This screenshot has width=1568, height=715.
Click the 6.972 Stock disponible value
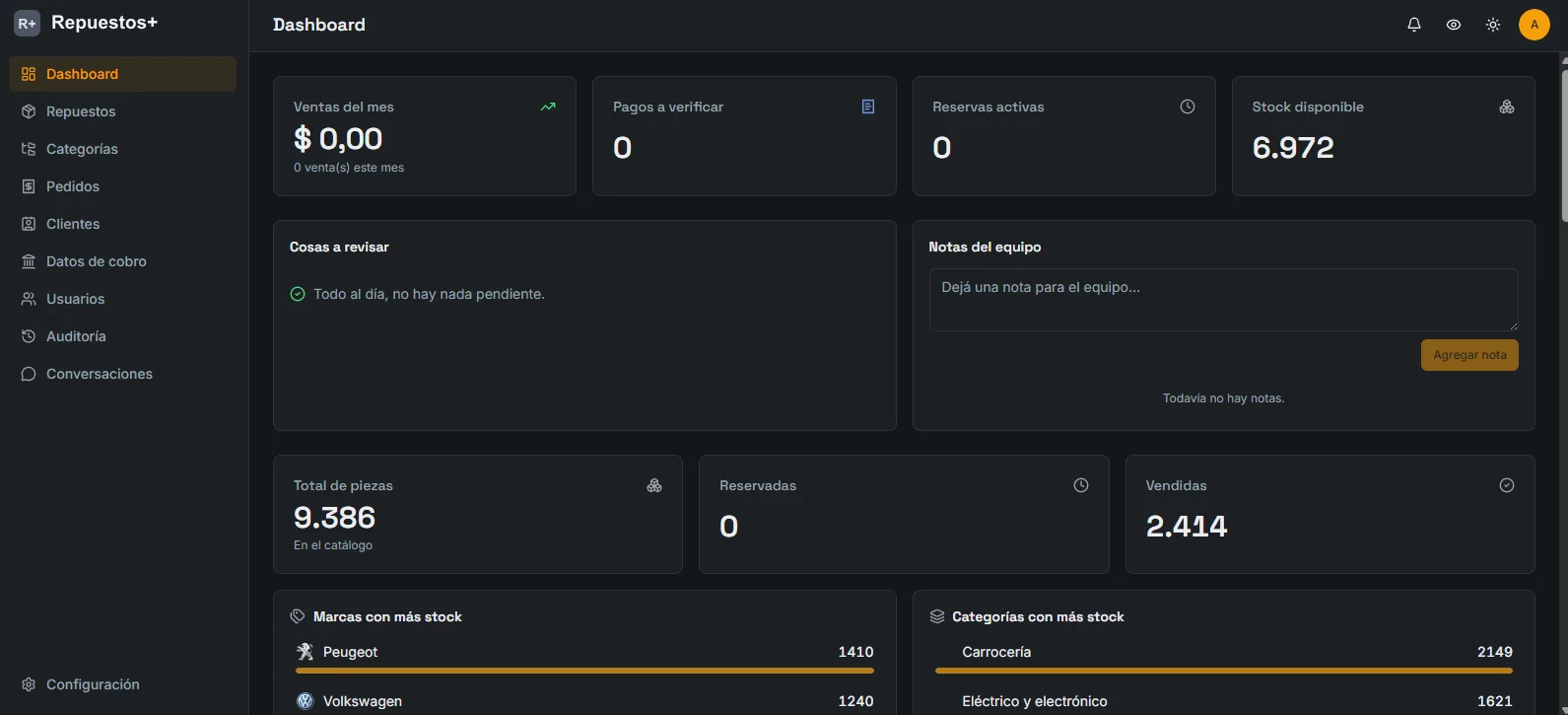[1293, 148]
